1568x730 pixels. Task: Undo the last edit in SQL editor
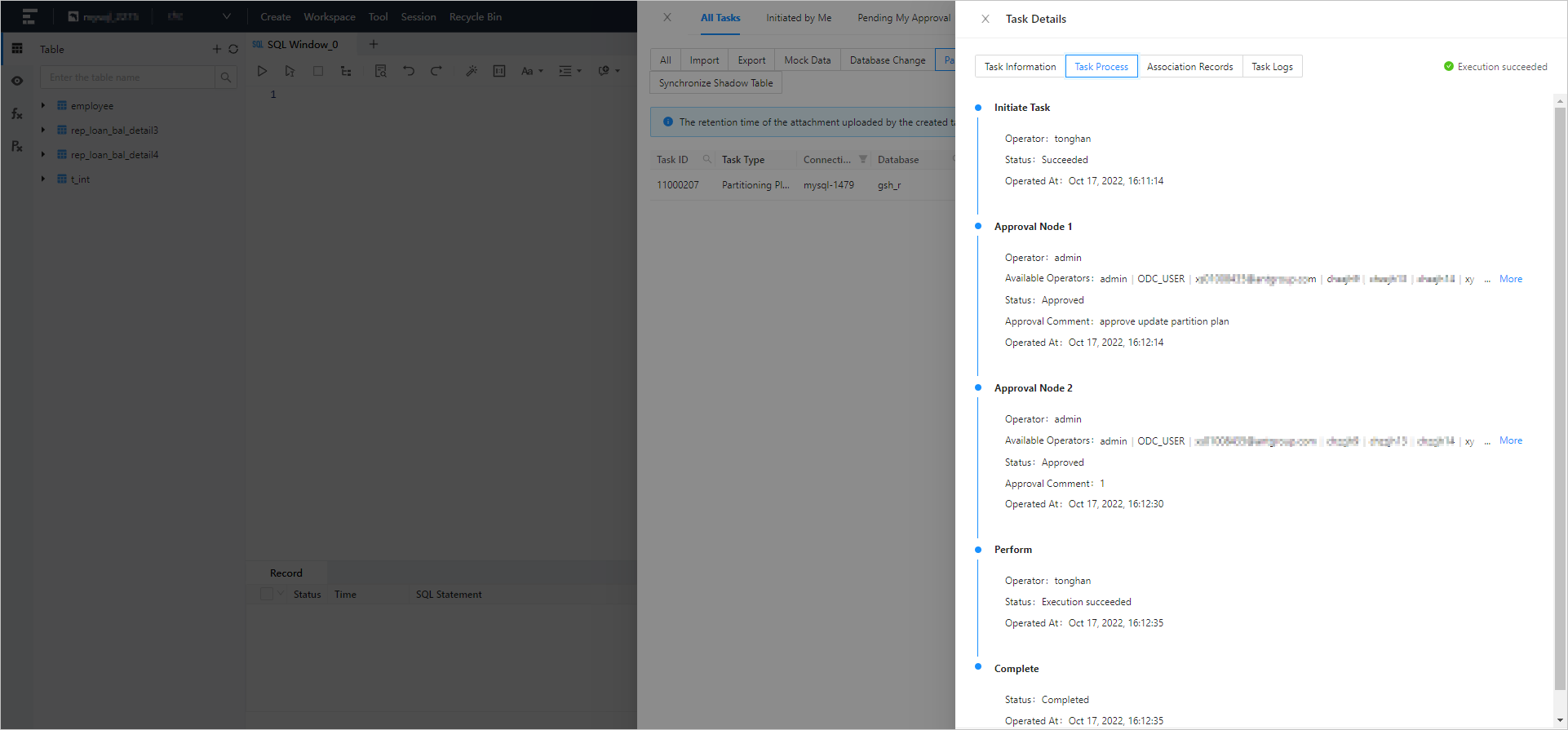tap(409, 71)
